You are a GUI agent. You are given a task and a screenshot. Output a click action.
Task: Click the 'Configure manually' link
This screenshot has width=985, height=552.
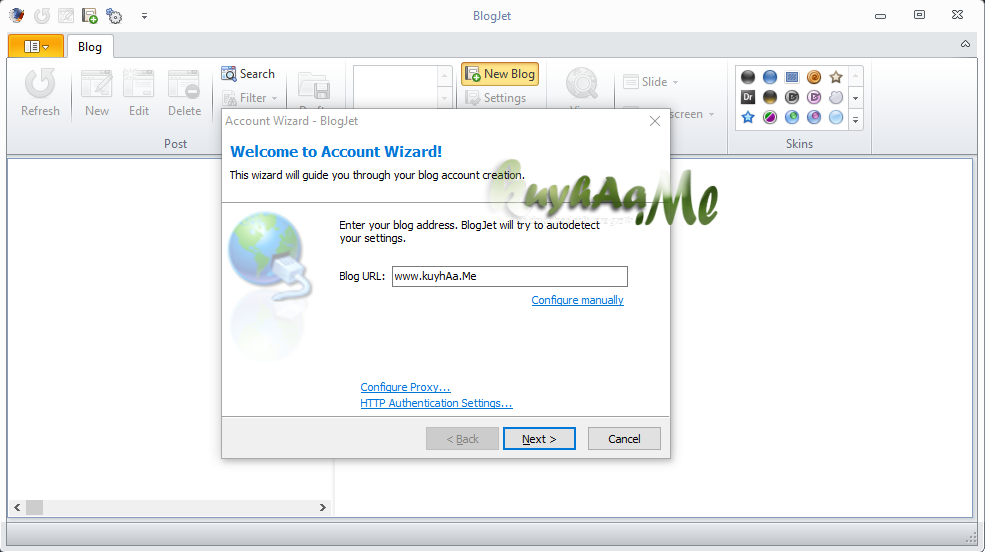pyautogui.click(x=577, y=300)
